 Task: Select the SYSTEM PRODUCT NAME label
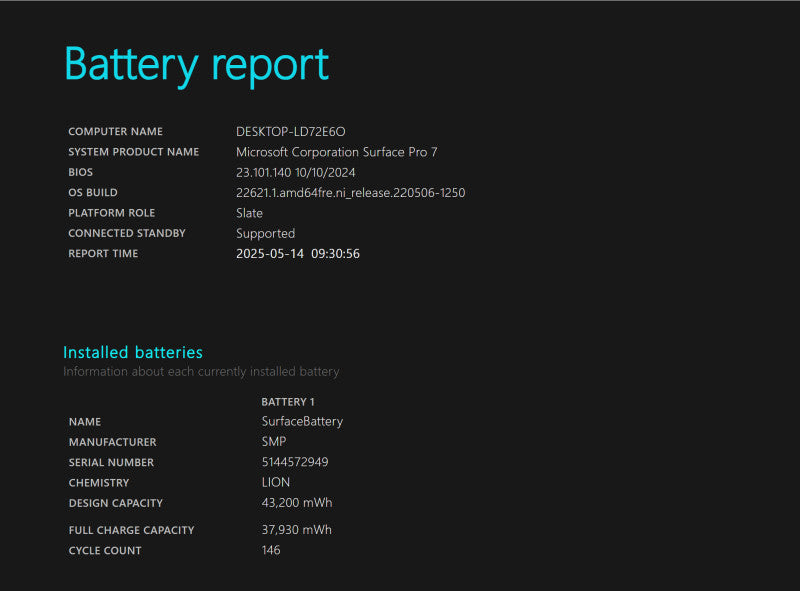pyautogui.click(x=134, y=152)
